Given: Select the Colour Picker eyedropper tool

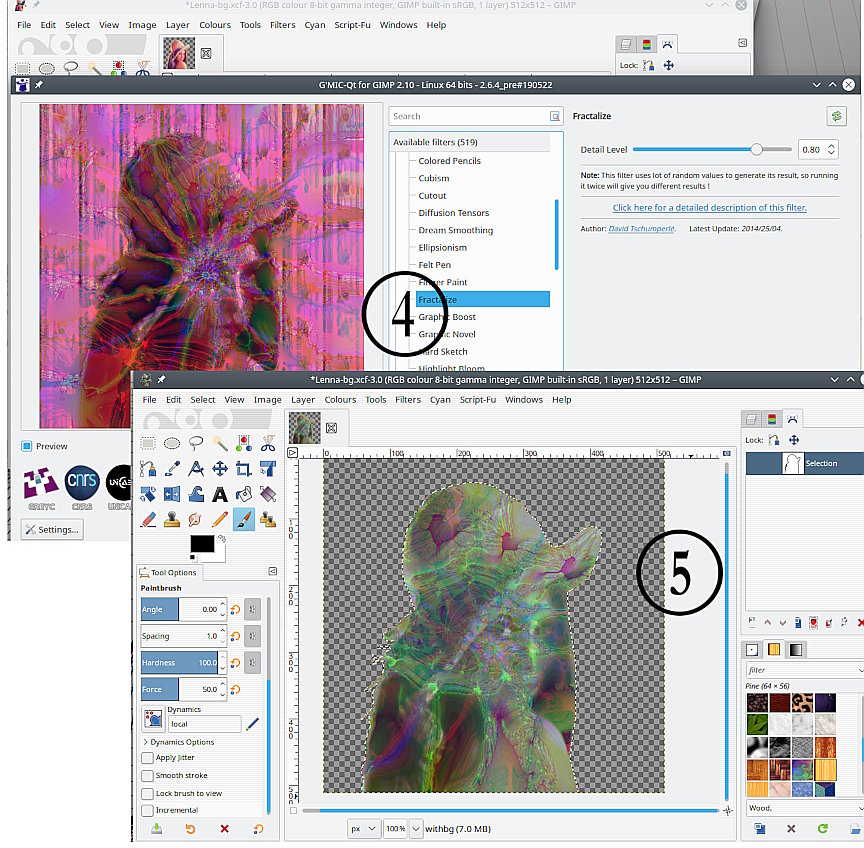Looking at the screenshot, I should (172, 469).
